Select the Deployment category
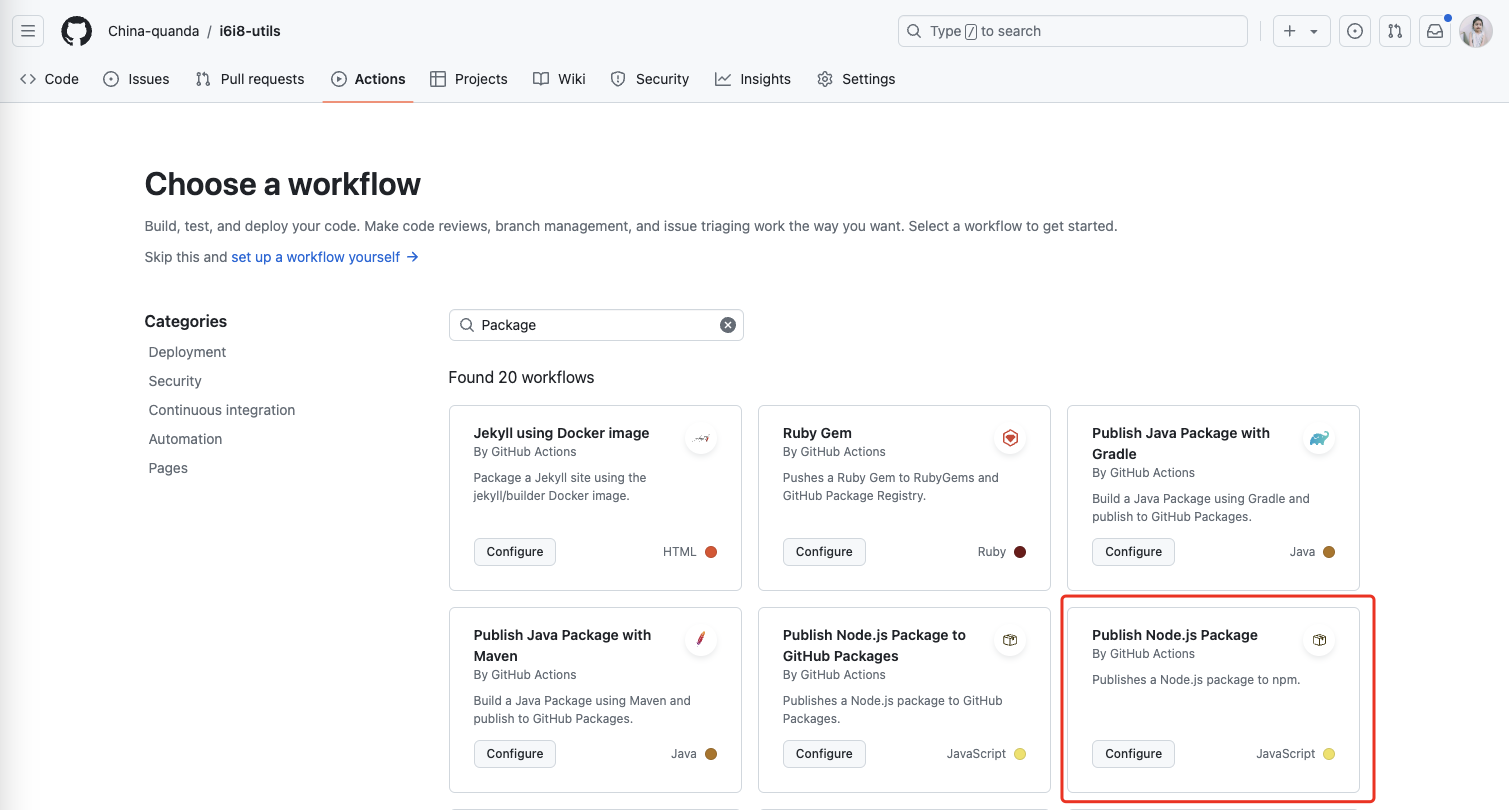Screen dimensions: 1509x810 187,352
